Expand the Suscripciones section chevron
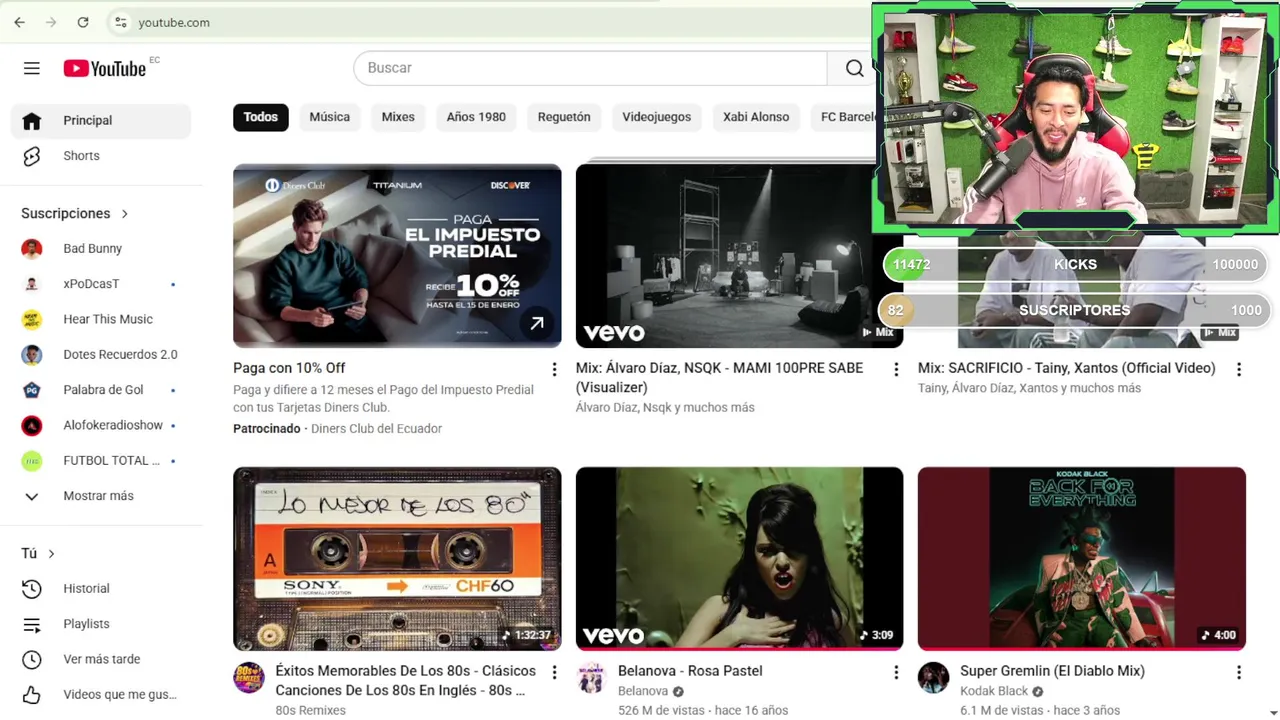Image resolution: width=1280 pixels, height=720 pixels. pos(125,214)
